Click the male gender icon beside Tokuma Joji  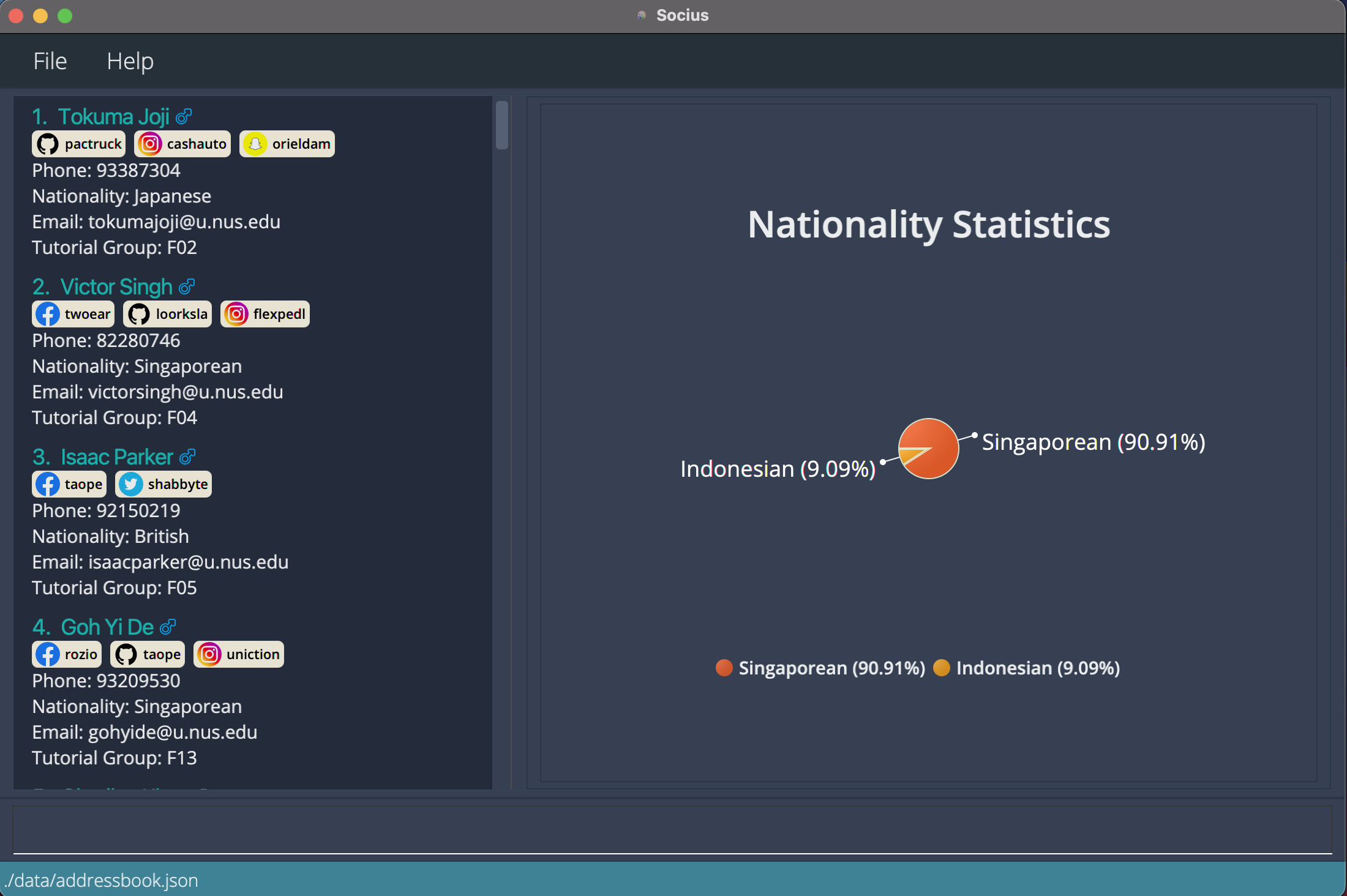(x=184, y=116)
